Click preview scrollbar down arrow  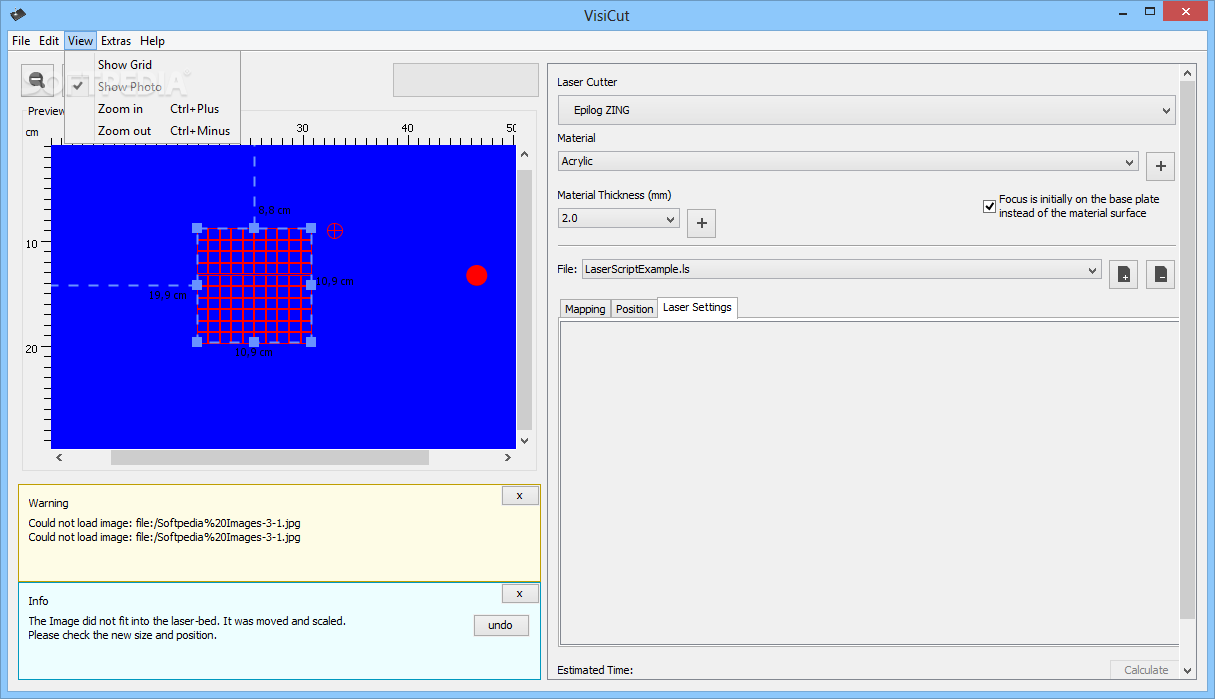[x=524, y=440]
